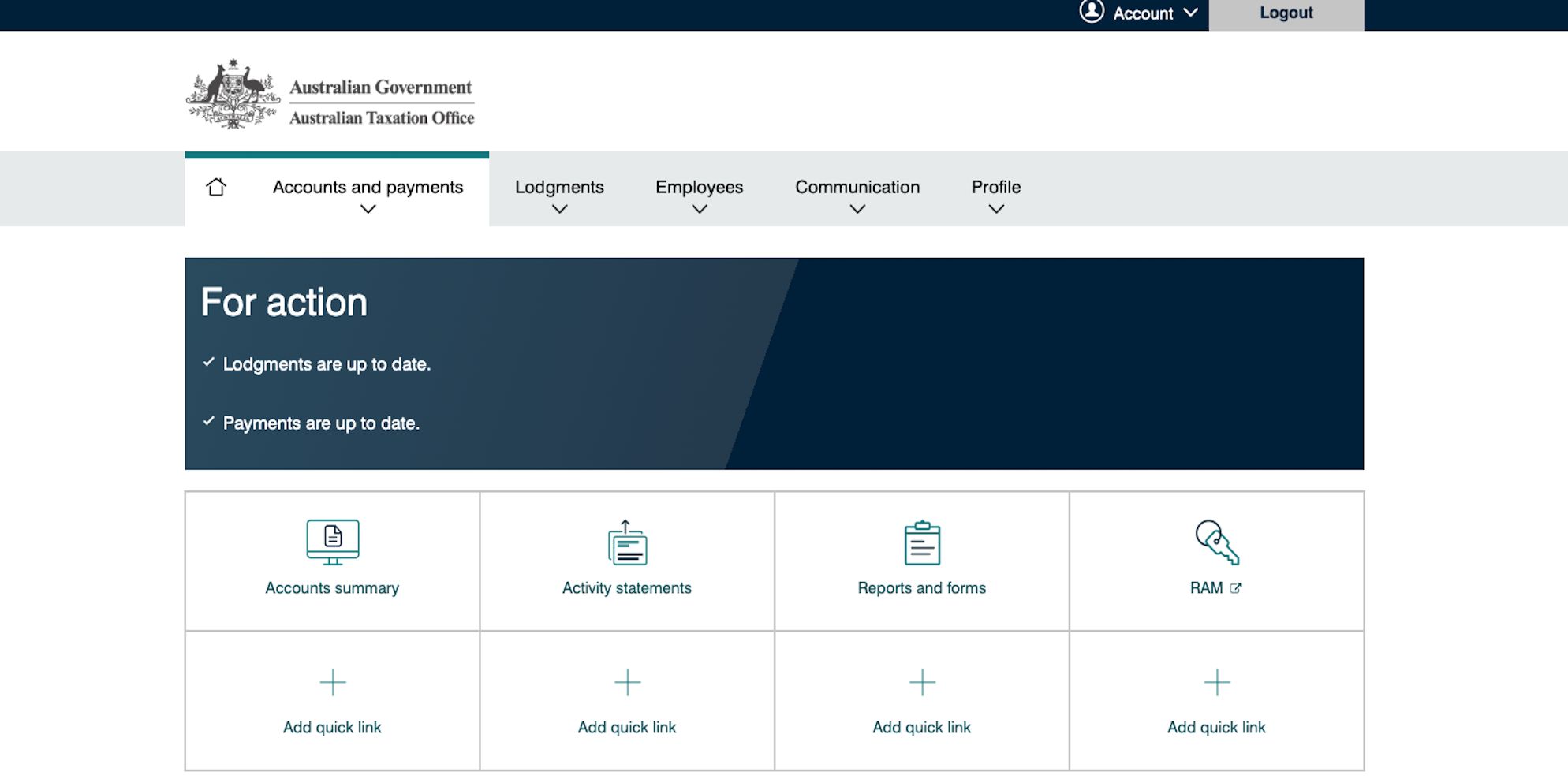The image size is (1568, 779).
Task: Expand the Accounts and payments dropdown
Action: [x=368, y=208]
